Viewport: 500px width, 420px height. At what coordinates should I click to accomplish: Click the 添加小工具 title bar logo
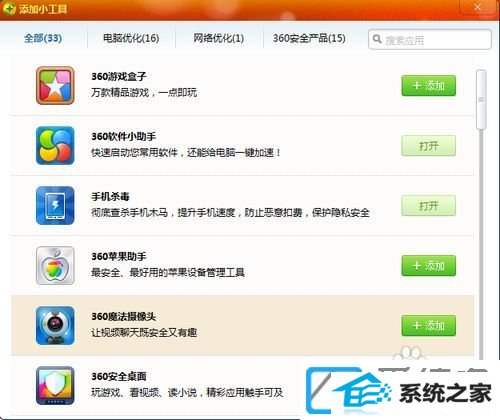coord(9,8)
